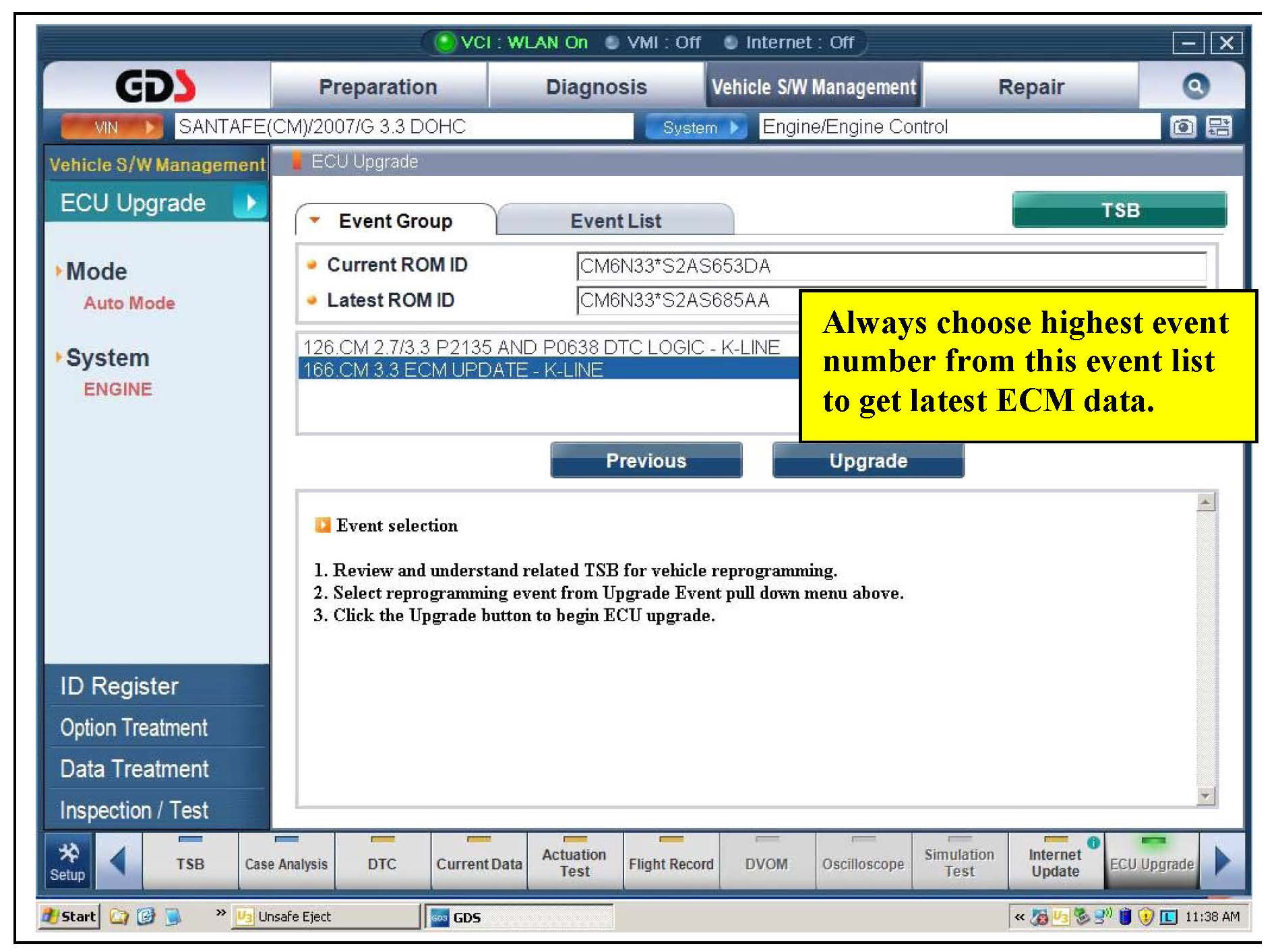Click the instructions panel scrollbar down arrow

point(1205,796)
